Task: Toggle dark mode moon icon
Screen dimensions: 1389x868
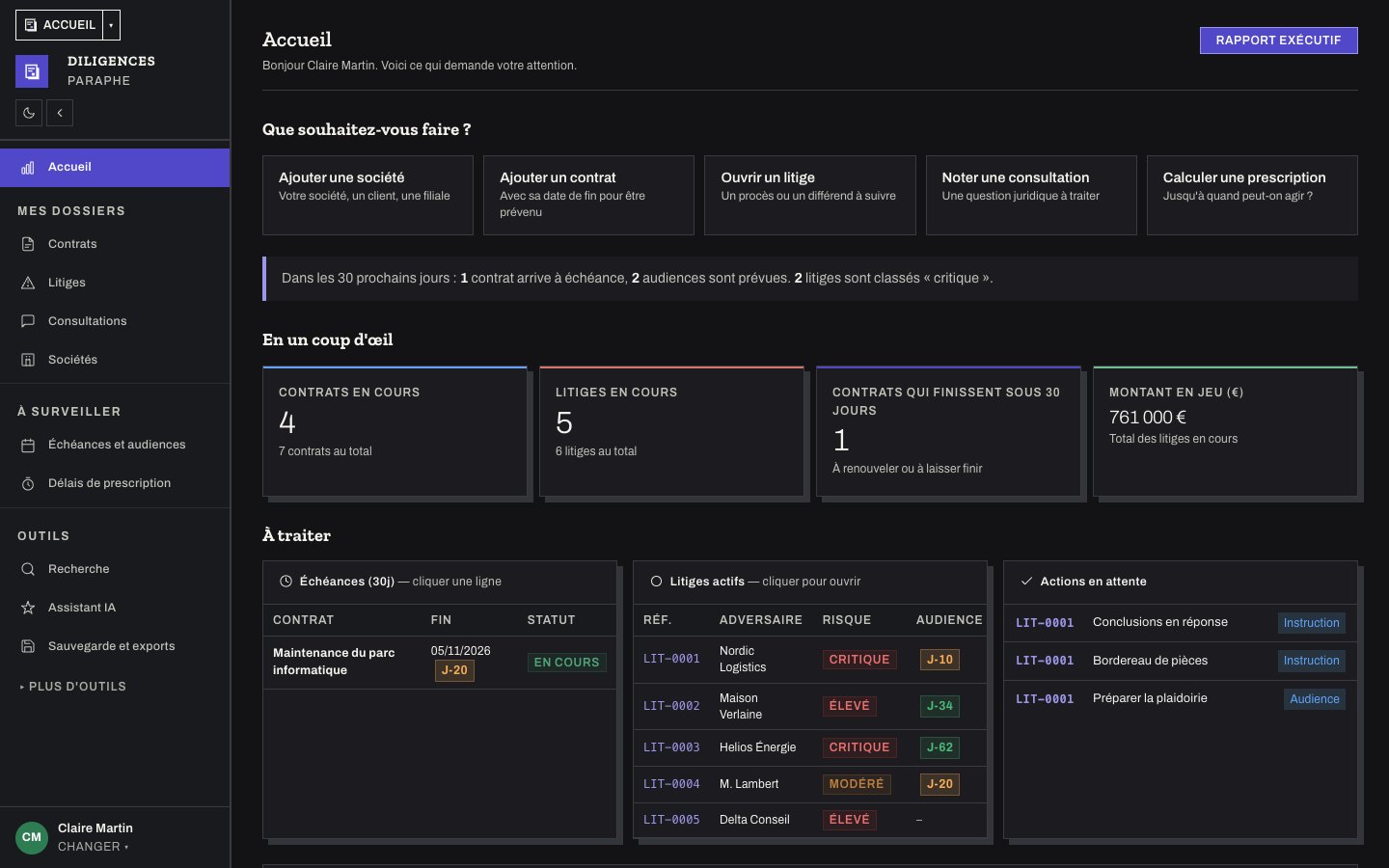Action: (29, 113)
